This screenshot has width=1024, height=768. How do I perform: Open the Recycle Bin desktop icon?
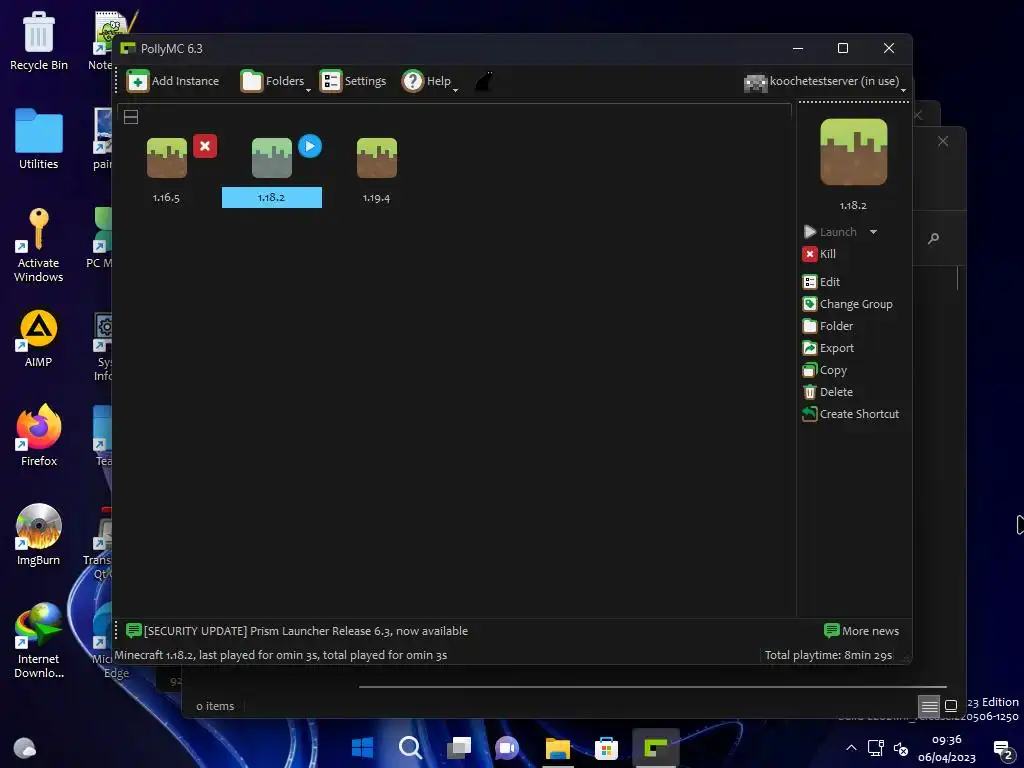(39, 41)
